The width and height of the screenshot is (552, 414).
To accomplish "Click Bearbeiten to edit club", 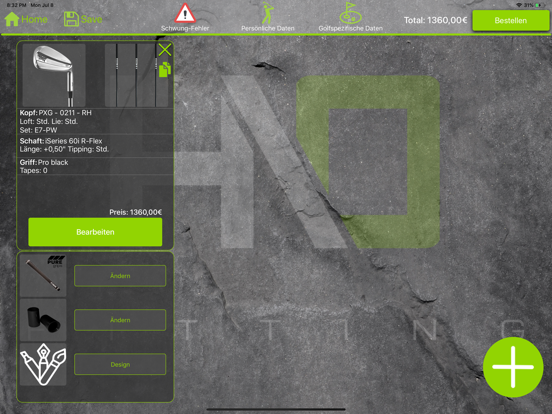I will click(x=95, y=232).
